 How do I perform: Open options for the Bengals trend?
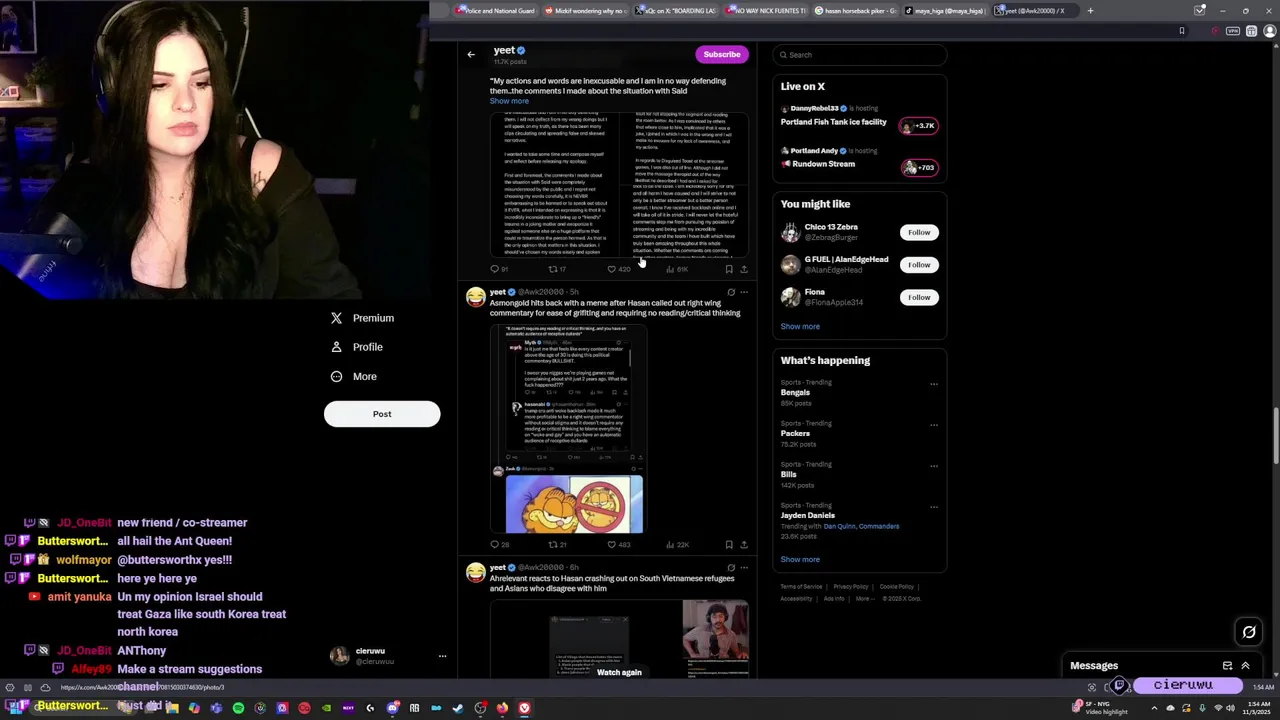tap(934, 384)
